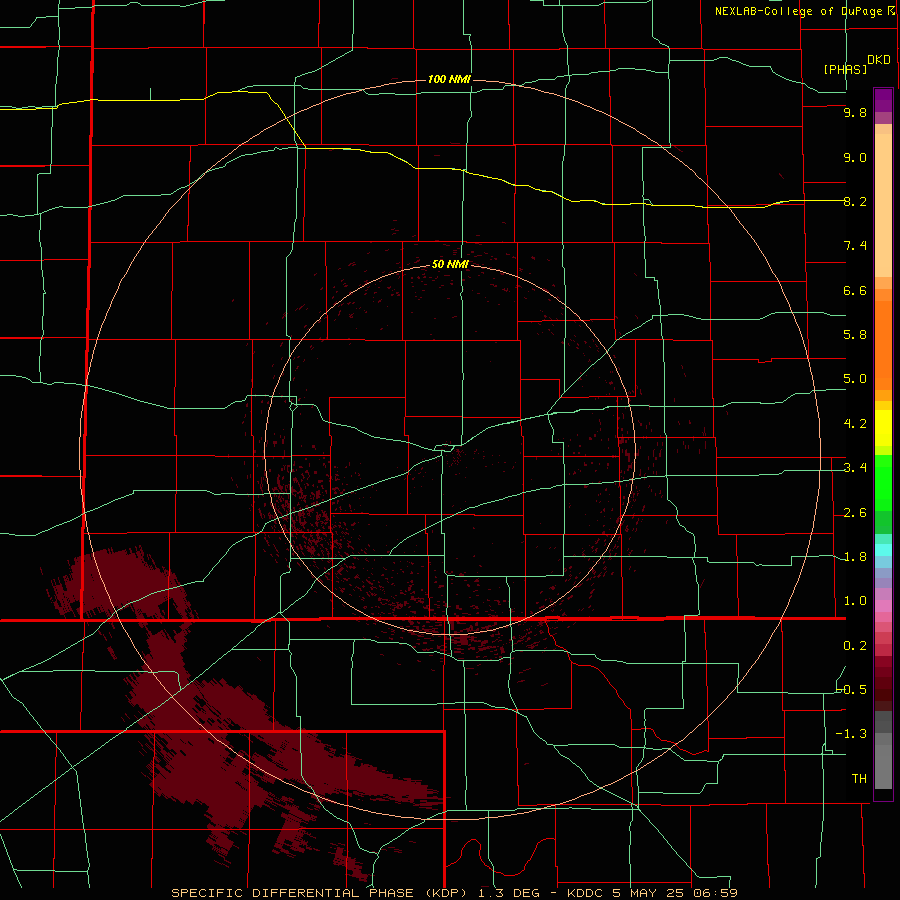Select the 3.4 value on color scale

click(x=855, y=468)
